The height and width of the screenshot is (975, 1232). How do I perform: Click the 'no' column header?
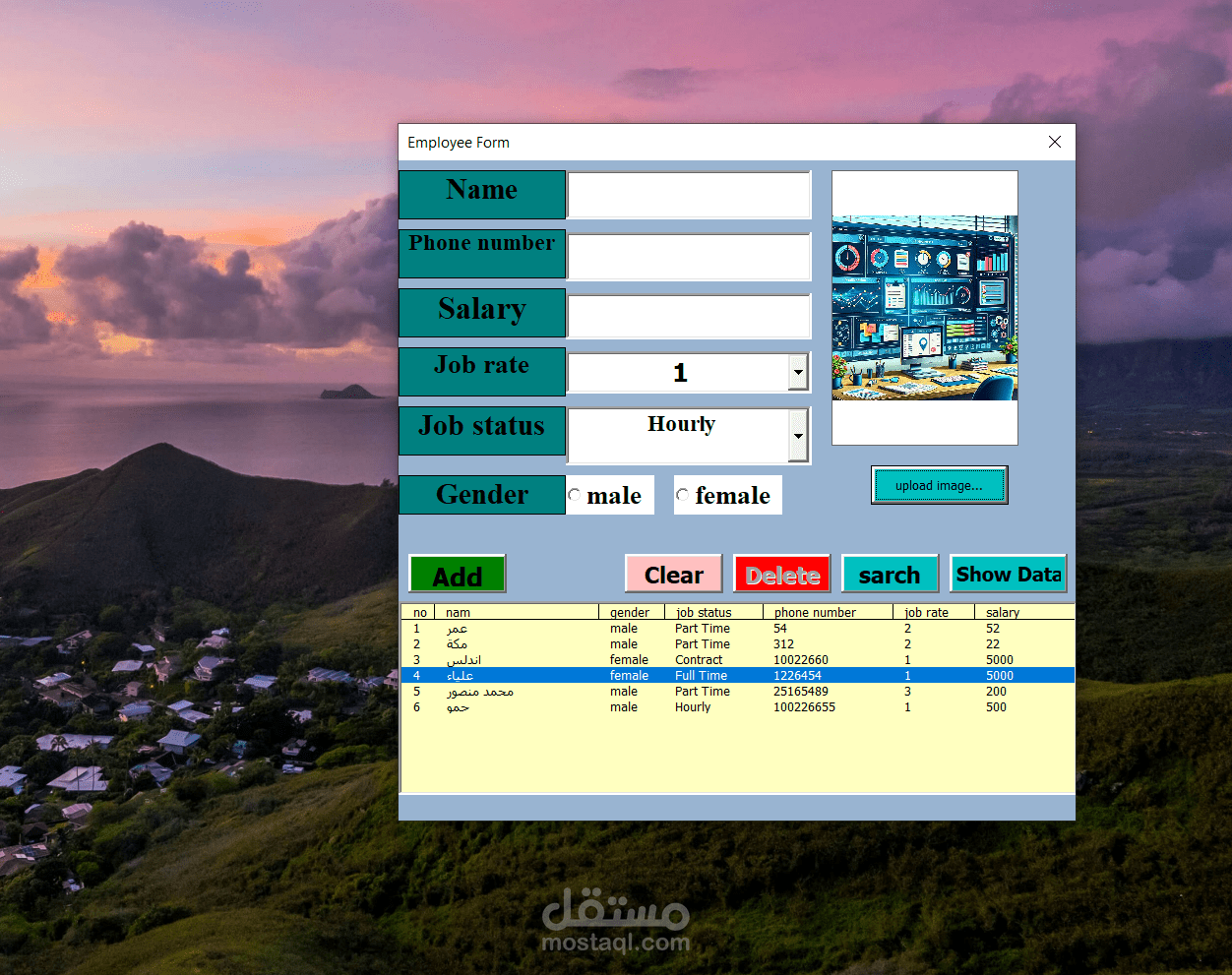(419, 612)
